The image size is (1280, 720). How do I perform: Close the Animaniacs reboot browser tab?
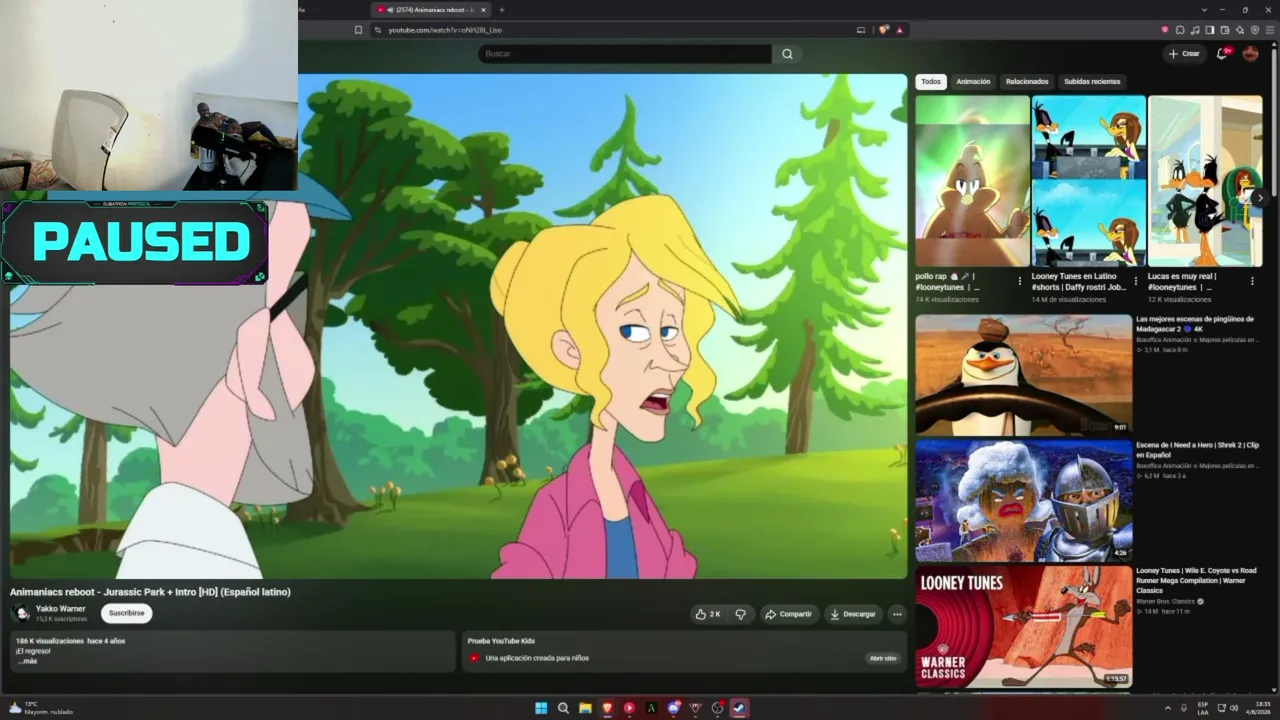point(483,10)
